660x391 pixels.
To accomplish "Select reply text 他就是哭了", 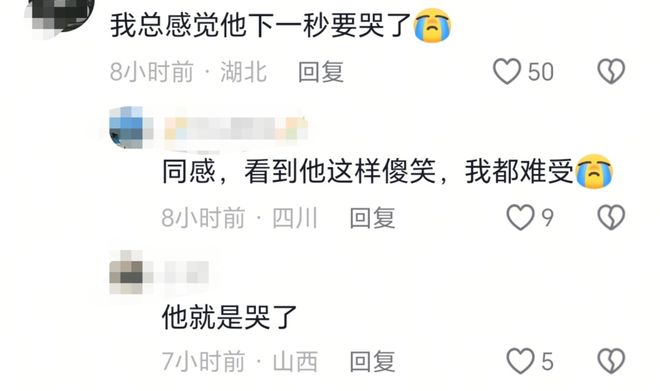I will click(x=230, y=317).
